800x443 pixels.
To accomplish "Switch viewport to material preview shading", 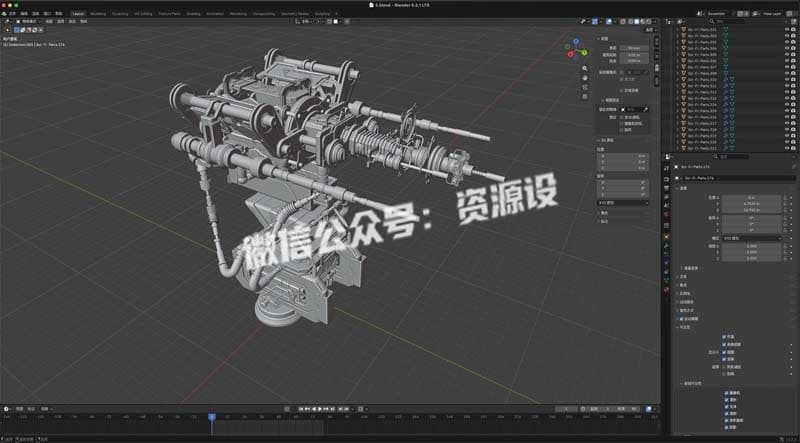I will tap(642, 21).
